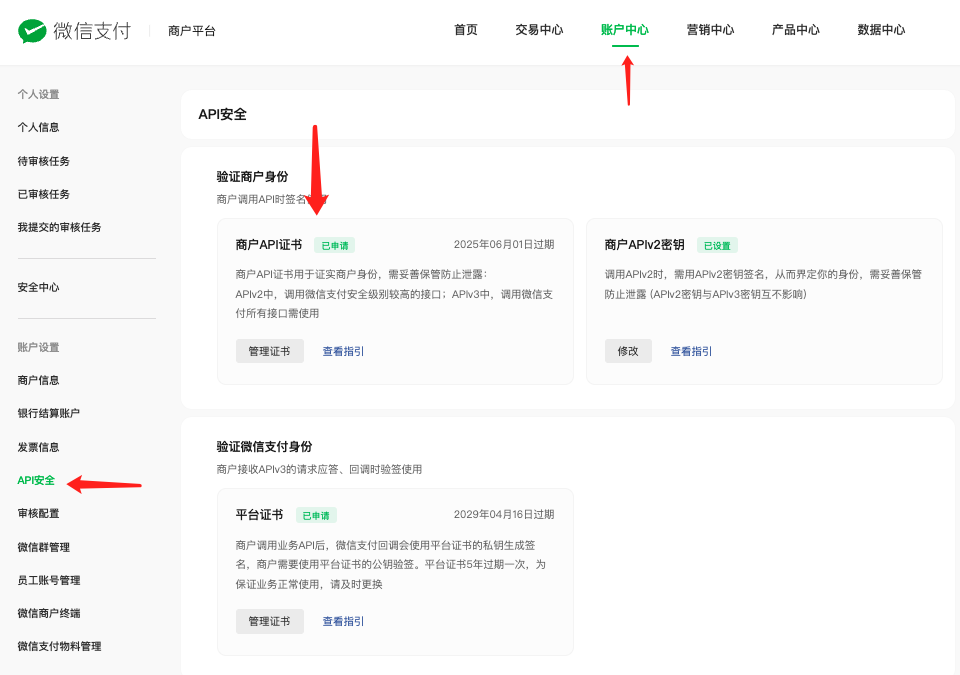Open 商户信息 sidebar item
The width and height of the screenshot is (960, 675).
[39, 380]
